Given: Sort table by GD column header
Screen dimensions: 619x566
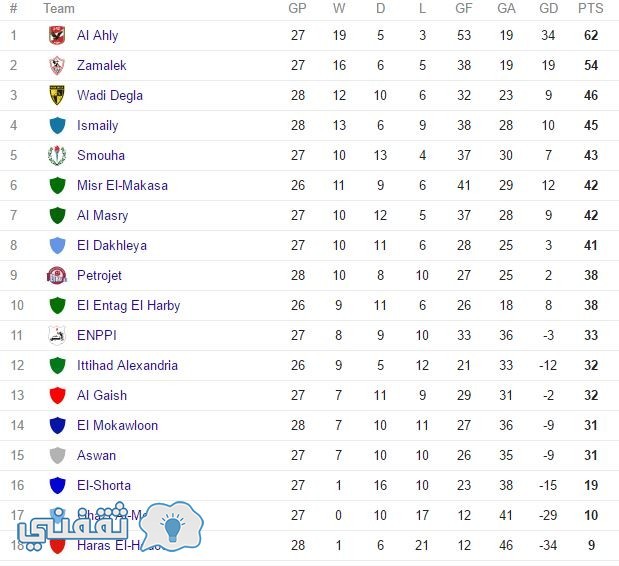Looking at the screenshot, I should (x=548, y=8).
